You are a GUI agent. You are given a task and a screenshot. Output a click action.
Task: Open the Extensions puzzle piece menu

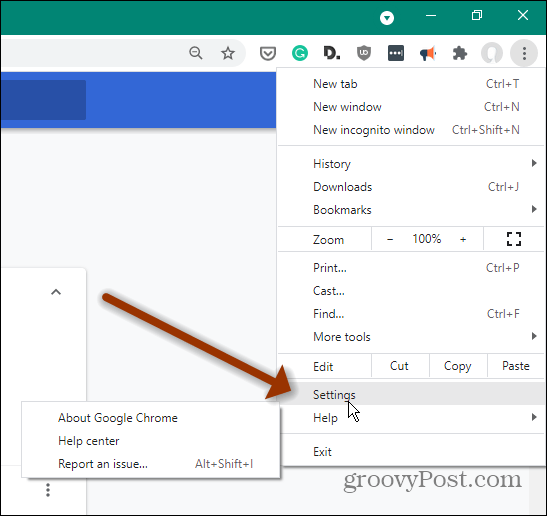coord(459,53)
